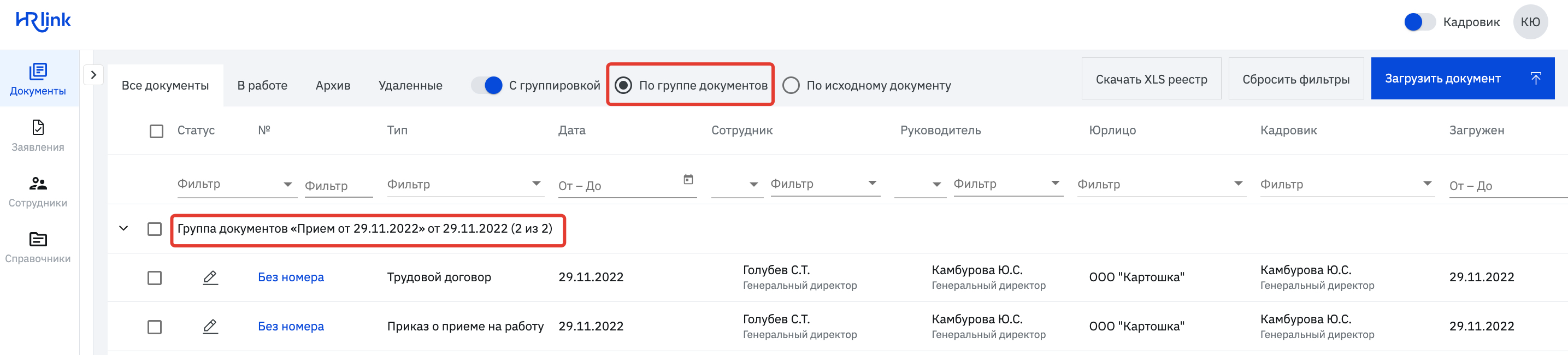Viewport: 1568px width, 355px height.
Task: Tick the Трудовой договор row checkbox
Action: point(155,277)
